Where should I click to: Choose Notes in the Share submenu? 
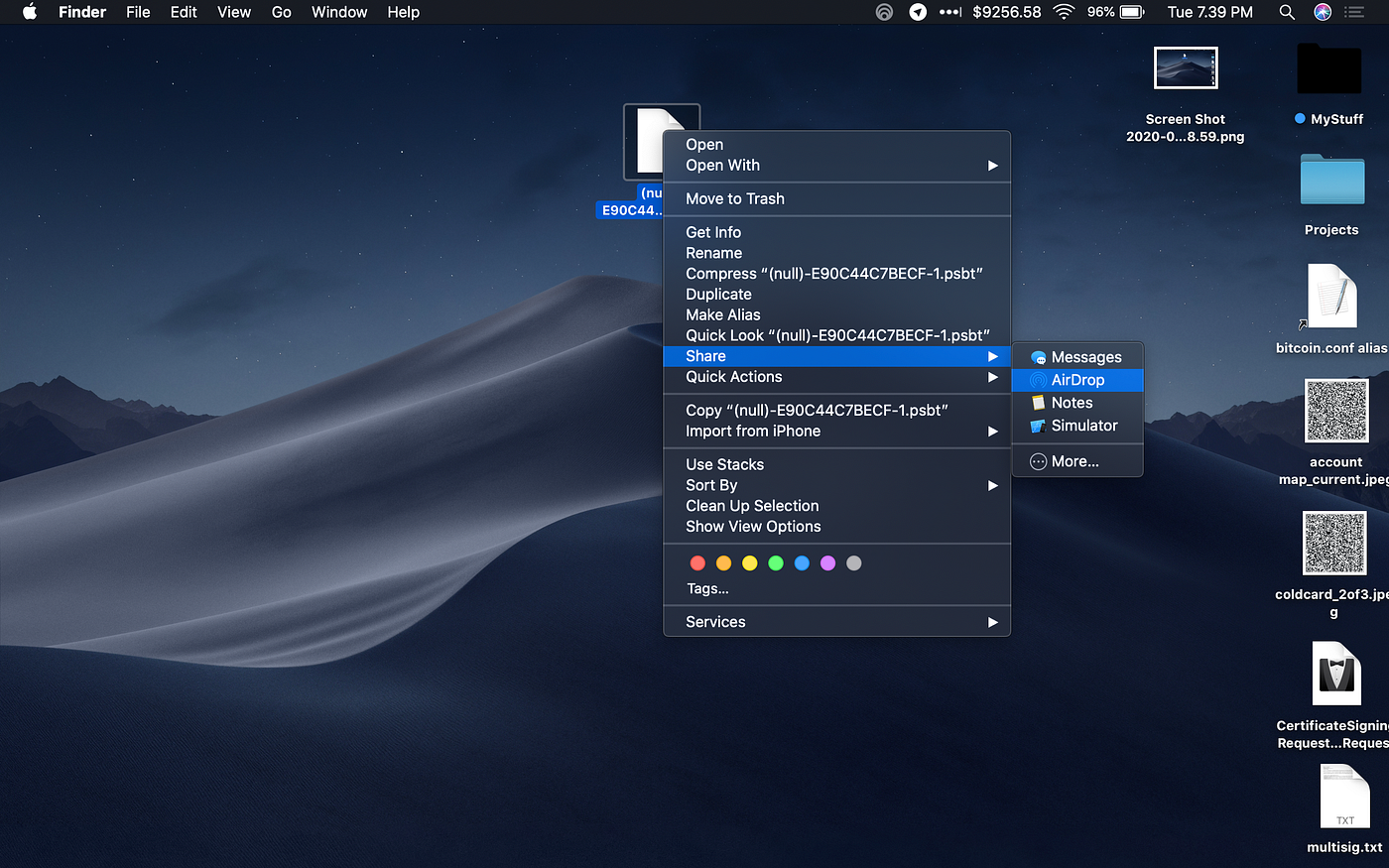pyautogui.click(x=1077, y=403)
